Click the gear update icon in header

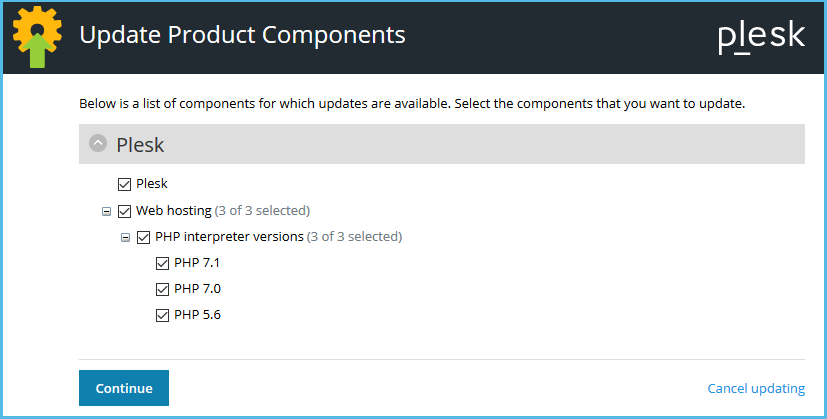click(37, 37)
